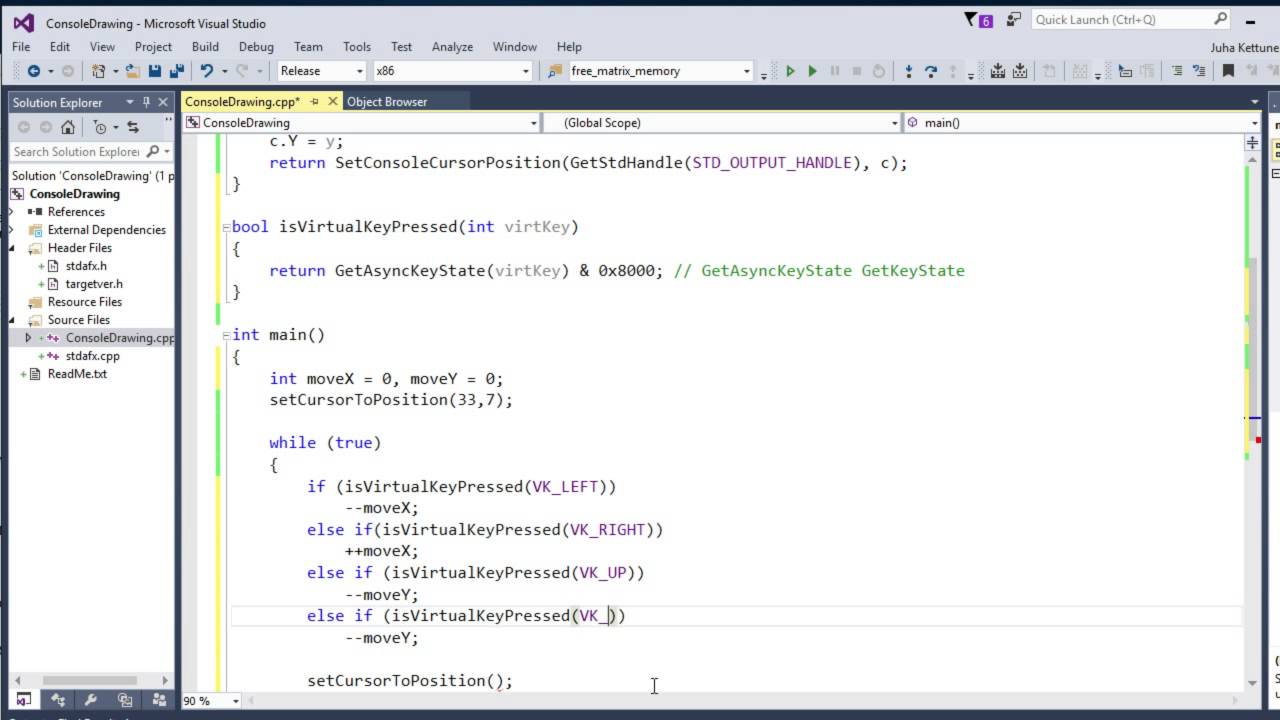Open stdafx.cpp in Solution Explorer
This screenshot has height=720, width=1280.
[92, 356]
